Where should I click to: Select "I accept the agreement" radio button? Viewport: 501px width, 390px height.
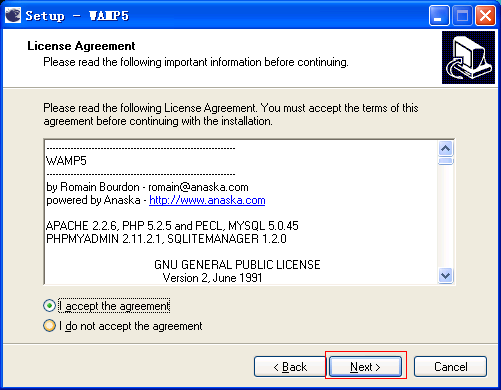point(49,306)
